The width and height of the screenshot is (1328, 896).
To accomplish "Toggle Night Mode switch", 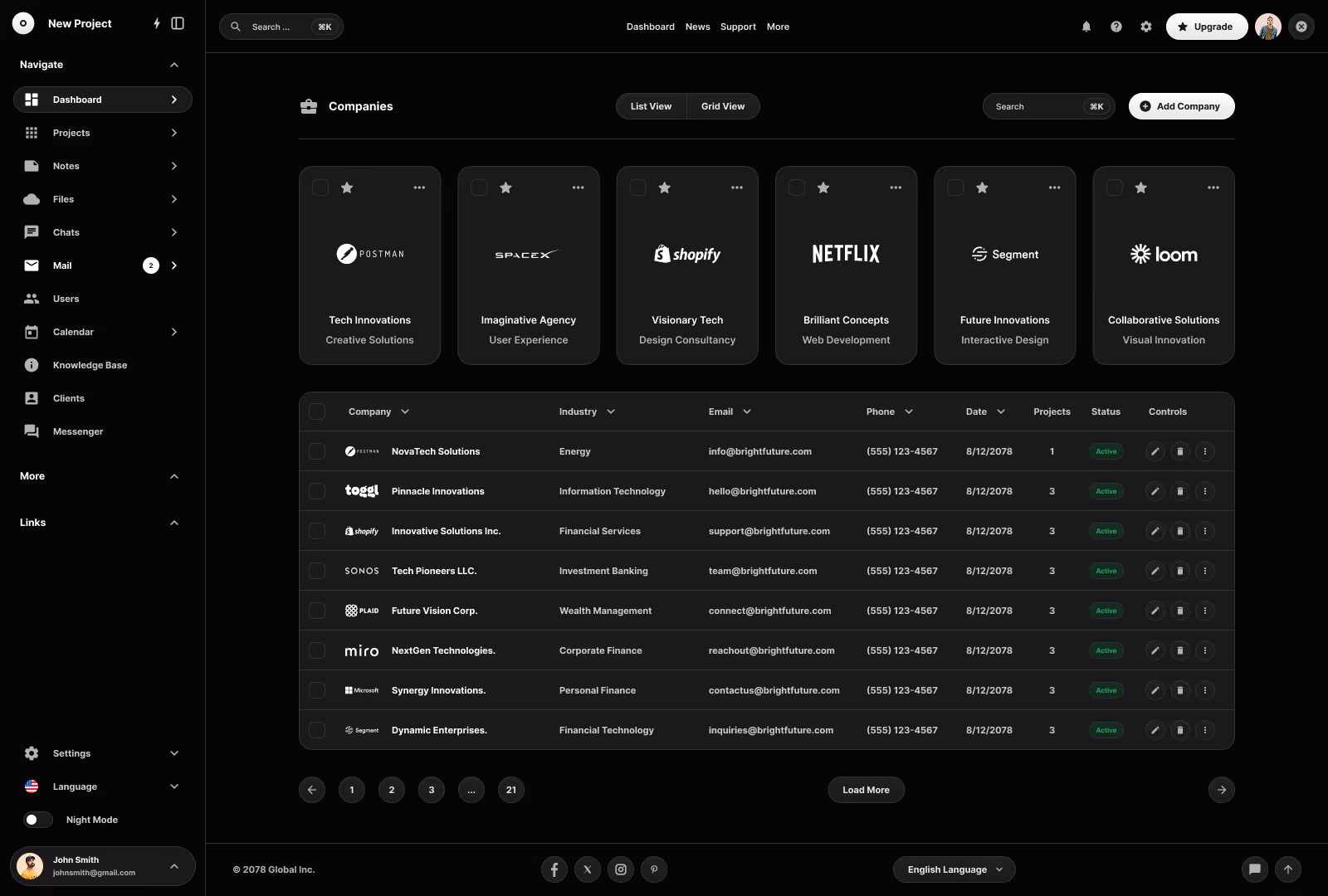I will point(38,820).
